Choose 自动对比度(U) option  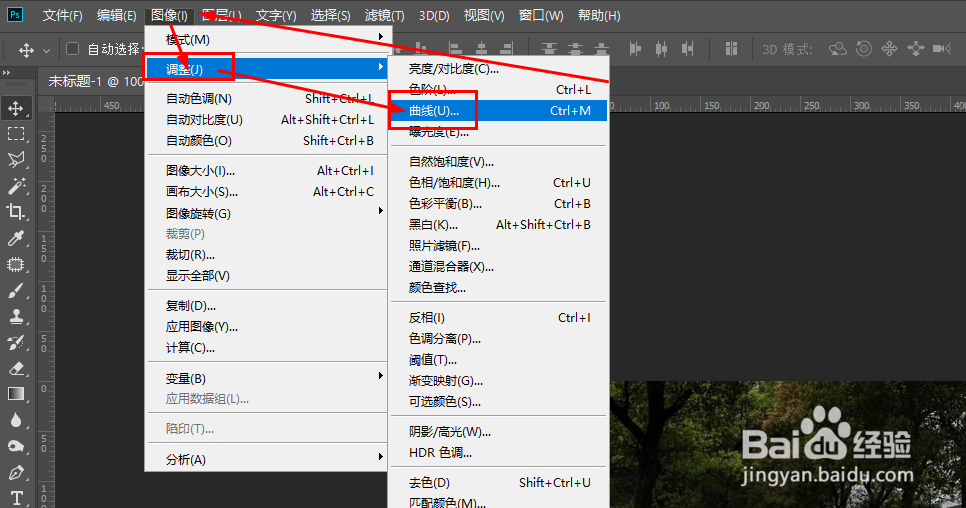pyautogui.click(x=266, y=119)
